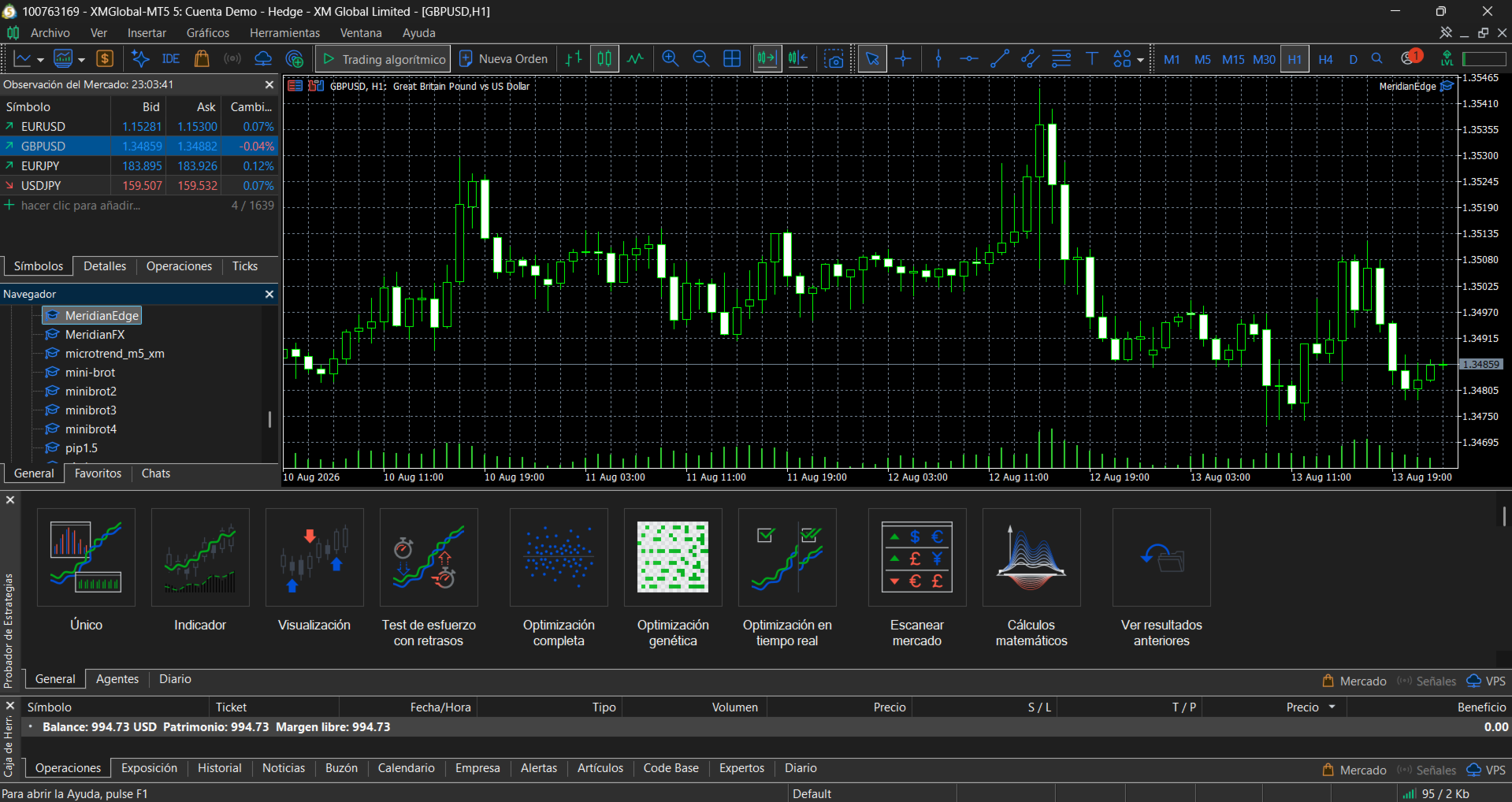Enable the crosshair cursor mode

click(903, 59)
